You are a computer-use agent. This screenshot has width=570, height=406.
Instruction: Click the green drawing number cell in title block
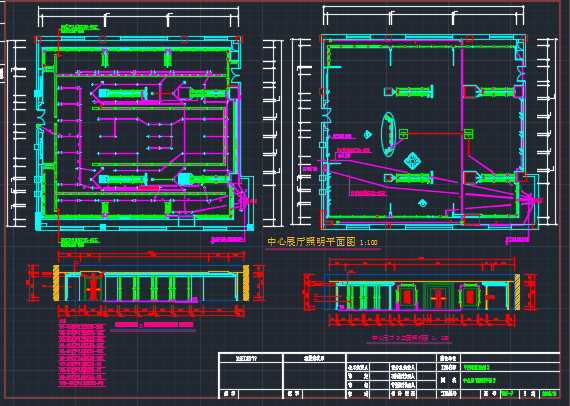point(507,394)
